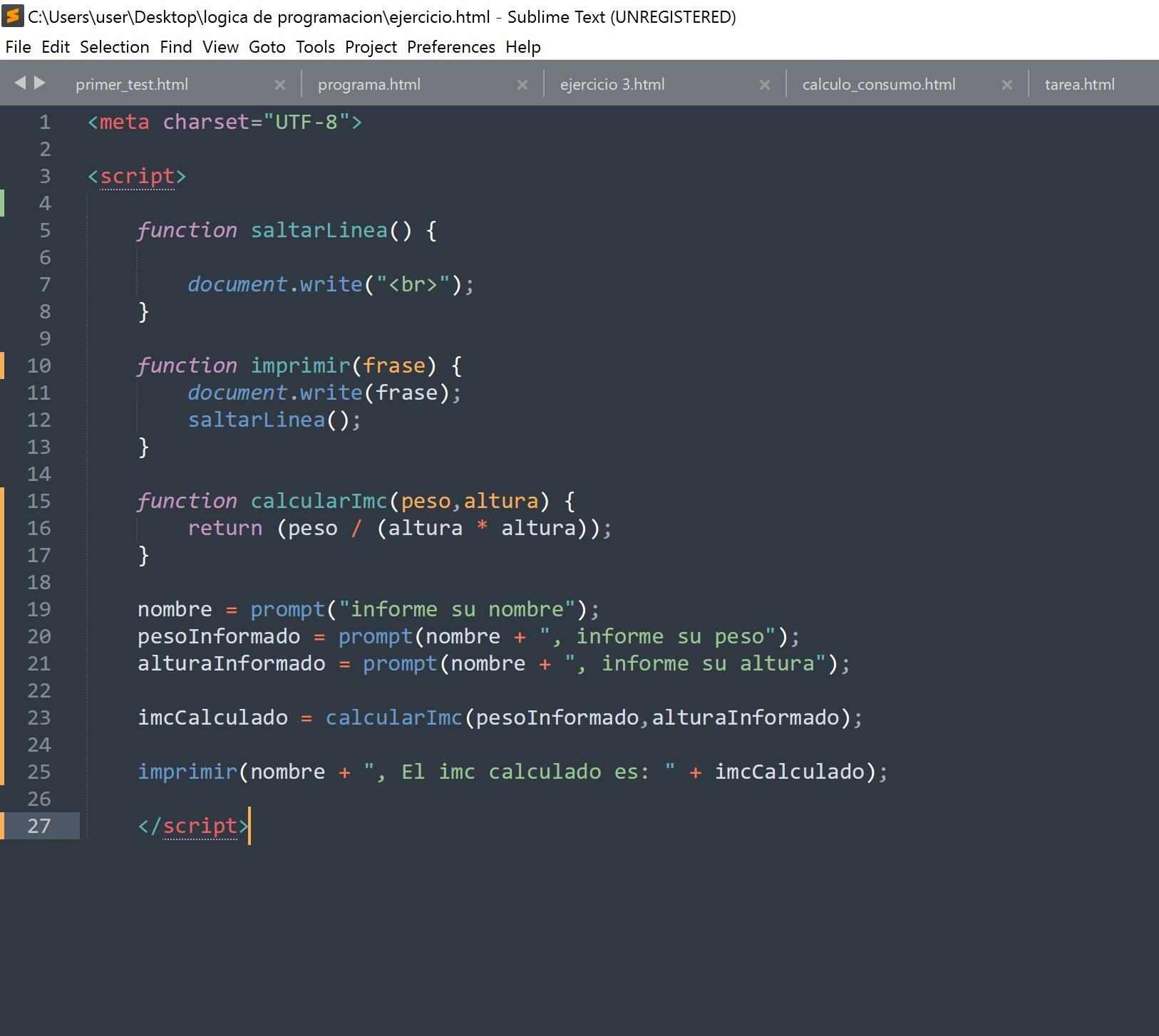Click the saltarLinea() call on line 12
Screen dimensions: 1159x1036
tap(274, 420)
